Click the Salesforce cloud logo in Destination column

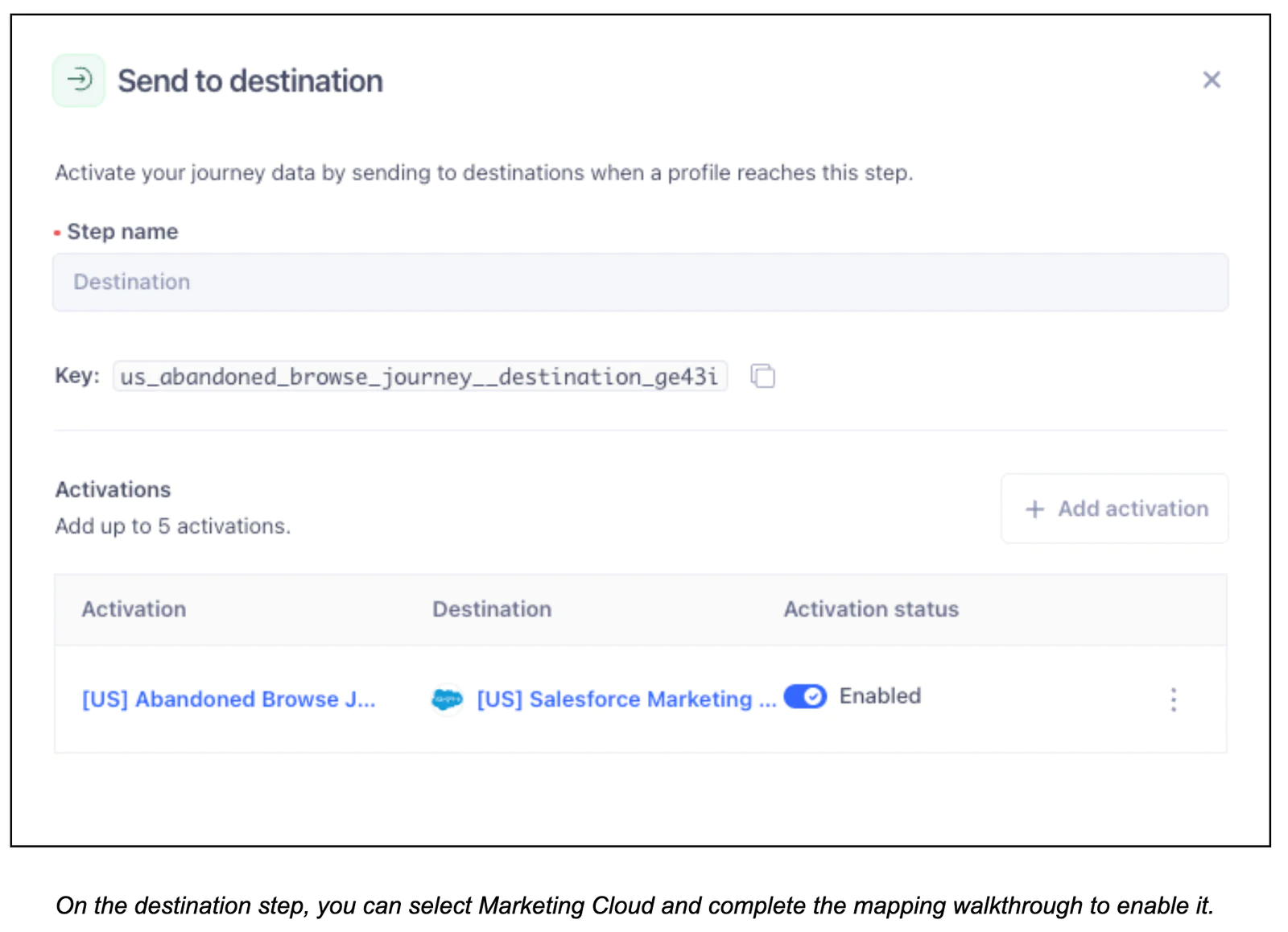[448, 697]
